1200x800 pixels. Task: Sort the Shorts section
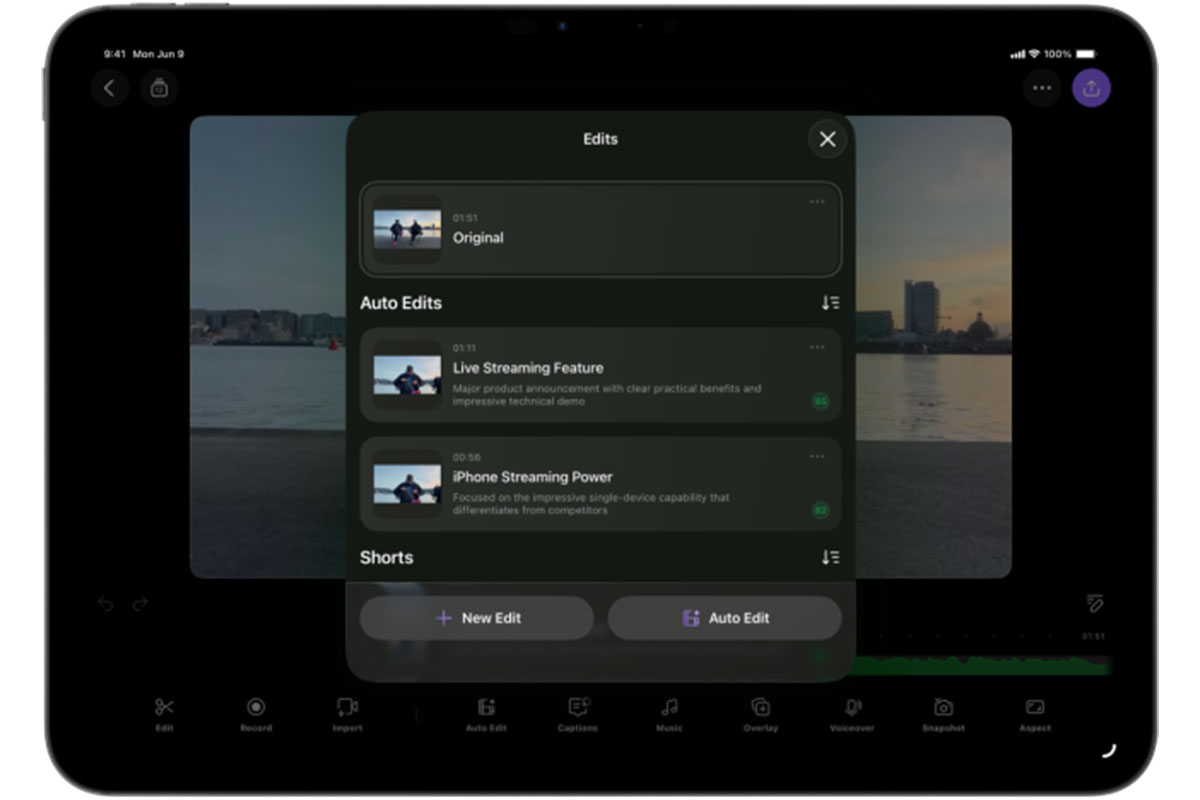(x=830, y=557)
